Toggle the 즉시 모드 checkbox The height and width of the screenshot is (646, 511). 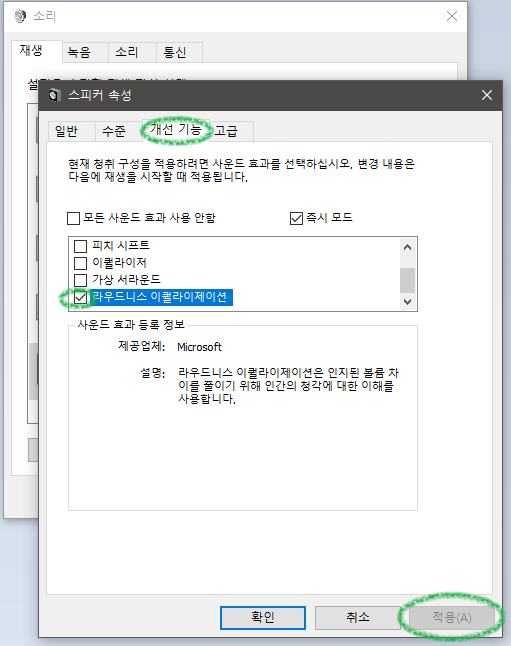(296, 218)
